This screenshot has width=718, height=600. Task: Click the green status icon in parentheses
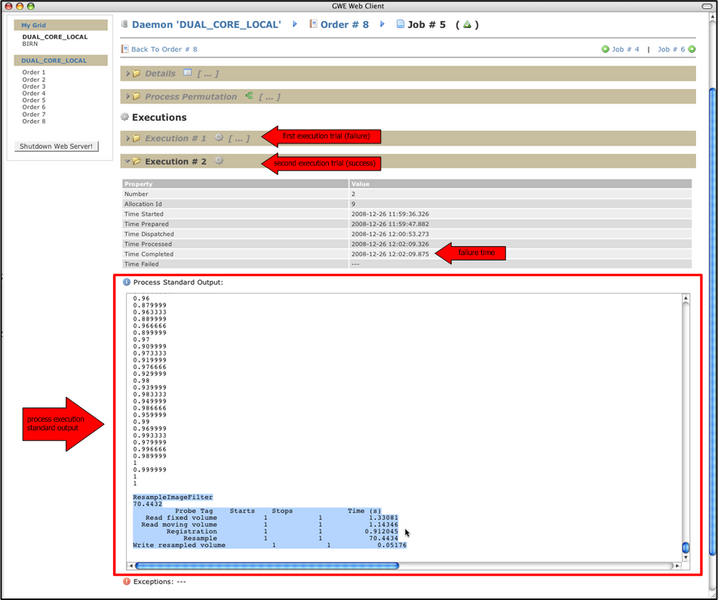tap(467, 24)
